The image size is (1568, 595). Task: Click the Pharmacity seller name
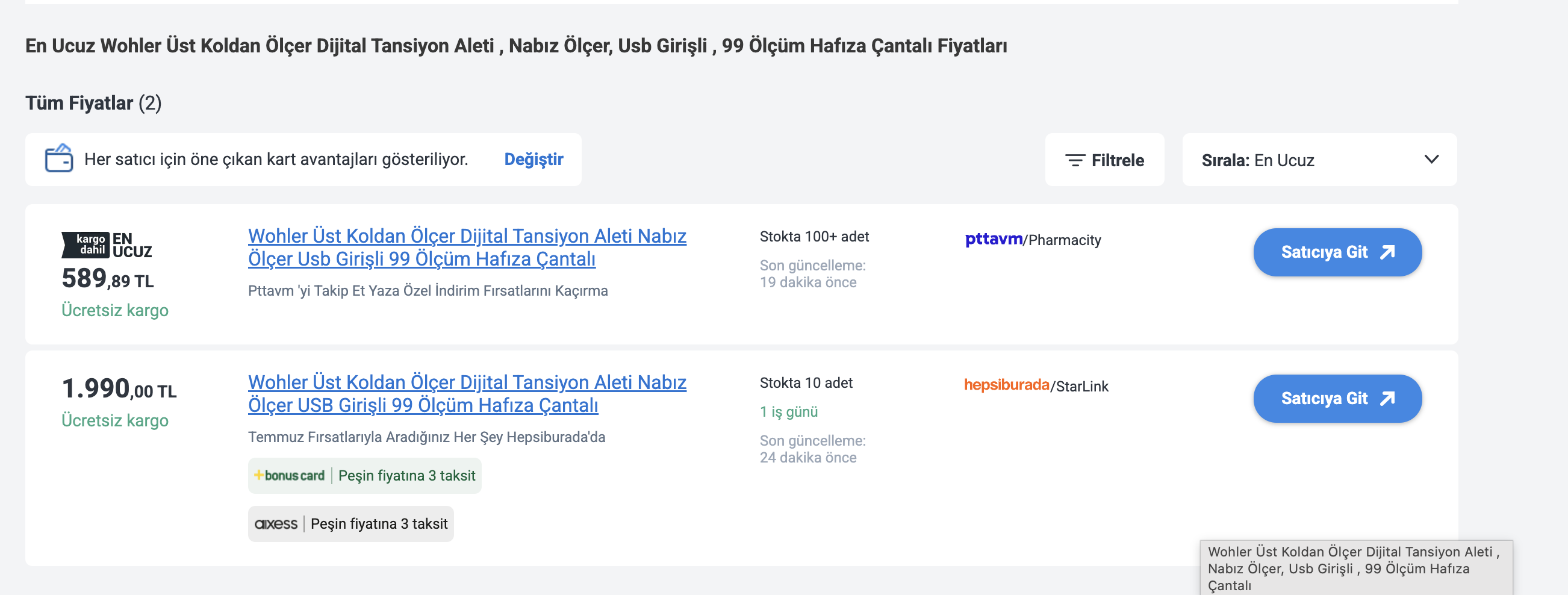1065,240
